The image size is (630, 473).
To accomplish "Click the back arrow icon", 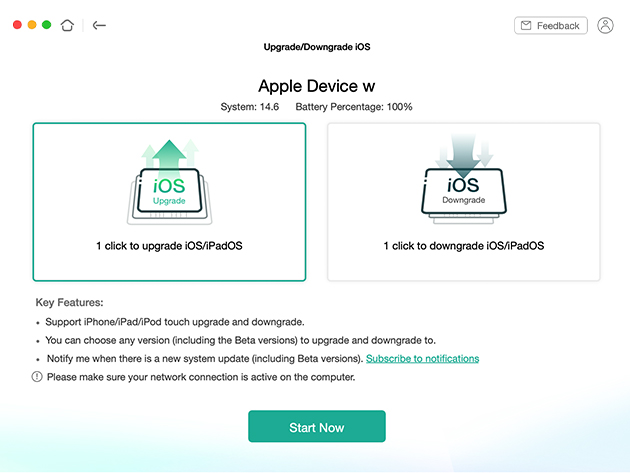I will click(99, 25).
